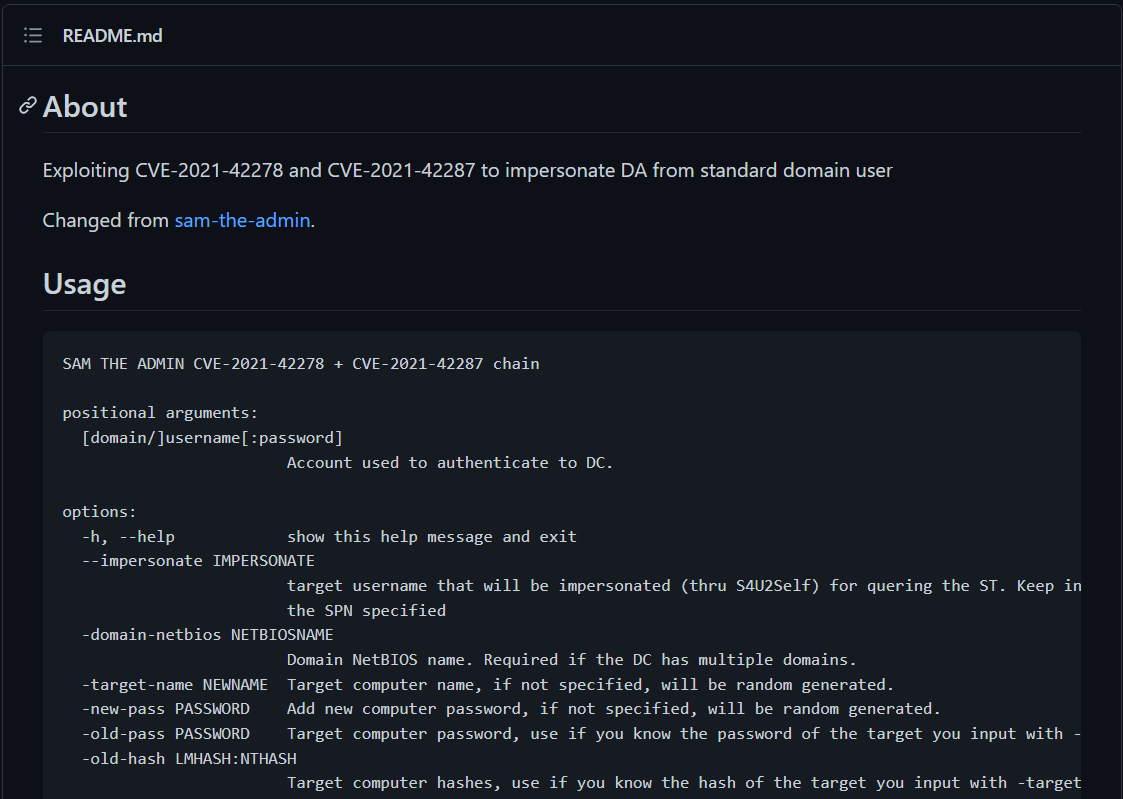Select the "[domain/]username[:password]" line
The image size is (1123, 799).
pyautogui.click(x=212, y=437)
